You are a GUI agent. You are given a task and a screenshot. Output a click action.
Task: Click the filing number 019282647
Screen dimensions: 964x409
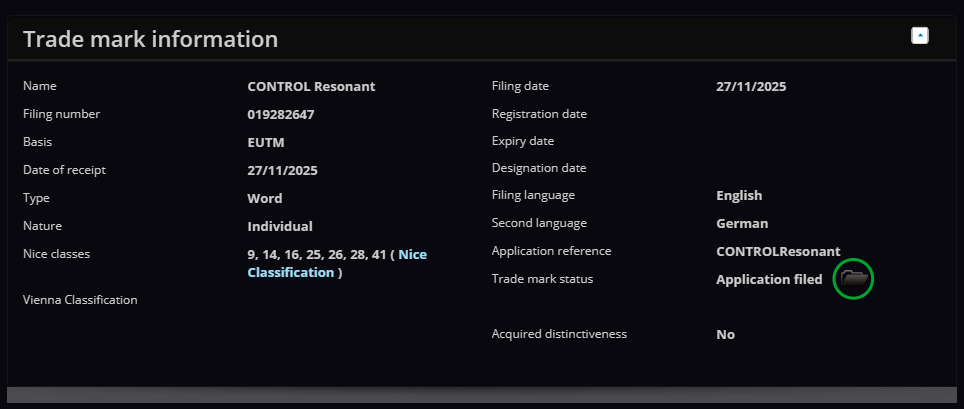(x=281, y=114)
